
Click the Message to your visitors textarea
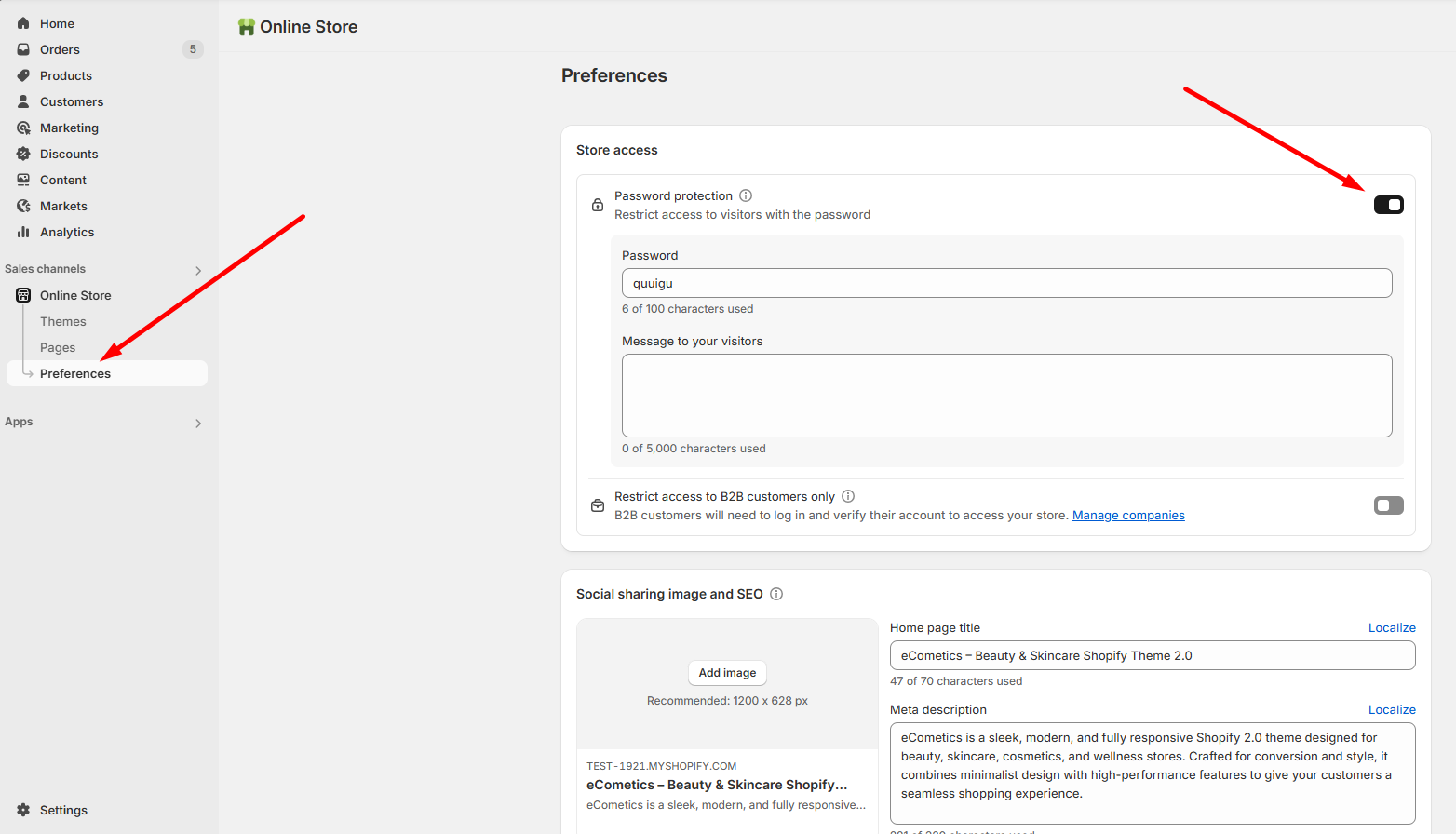pyautogui.click(x=1007, y=396)
